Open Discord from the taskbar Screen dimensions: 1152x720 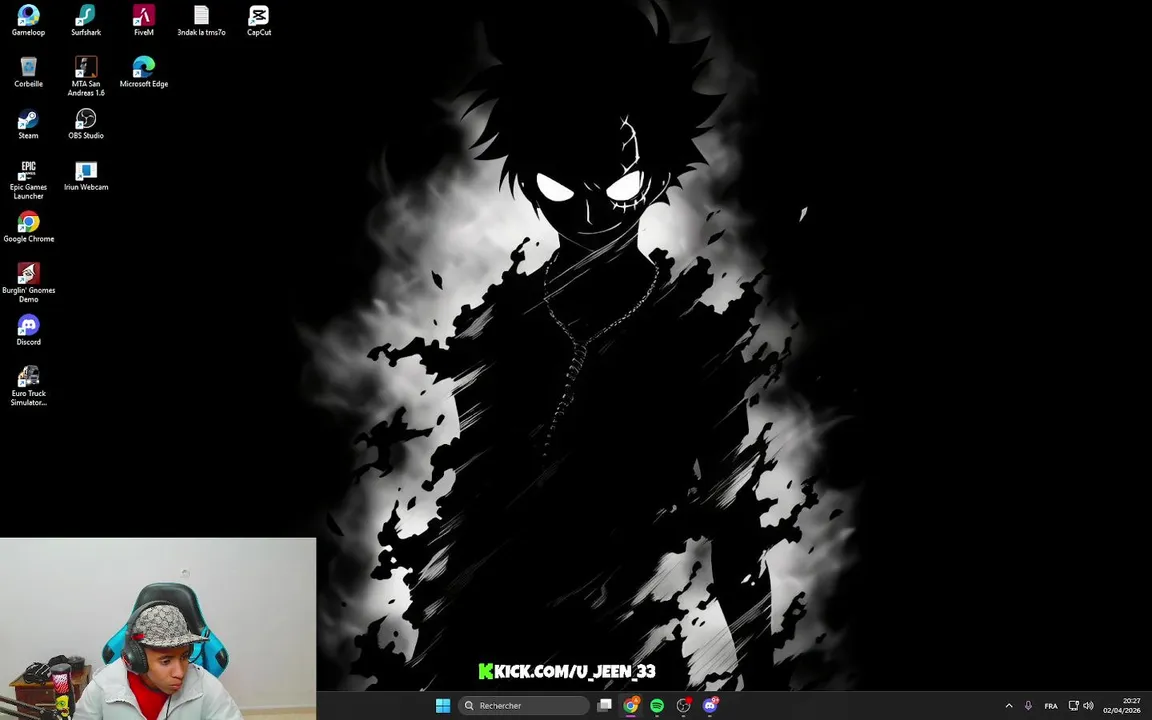(x=710, y=705)
